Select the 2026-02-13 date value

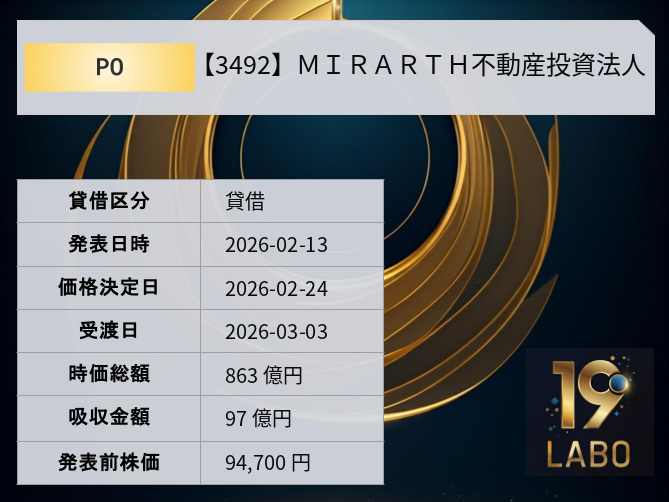pos(276,245)
